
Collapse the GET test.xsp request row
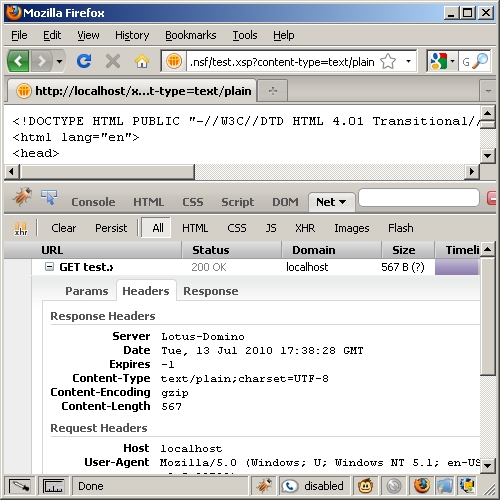pyautogui.click(x=49, y=267)
